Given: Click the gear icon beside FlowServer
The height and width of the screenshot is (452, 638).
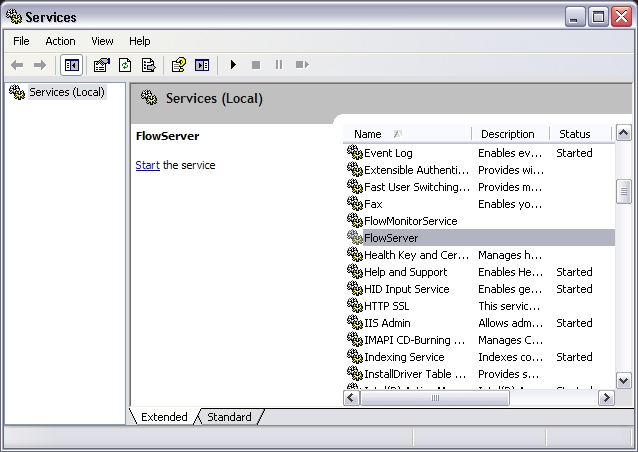Looking at the screenshot, I should 354,238.
